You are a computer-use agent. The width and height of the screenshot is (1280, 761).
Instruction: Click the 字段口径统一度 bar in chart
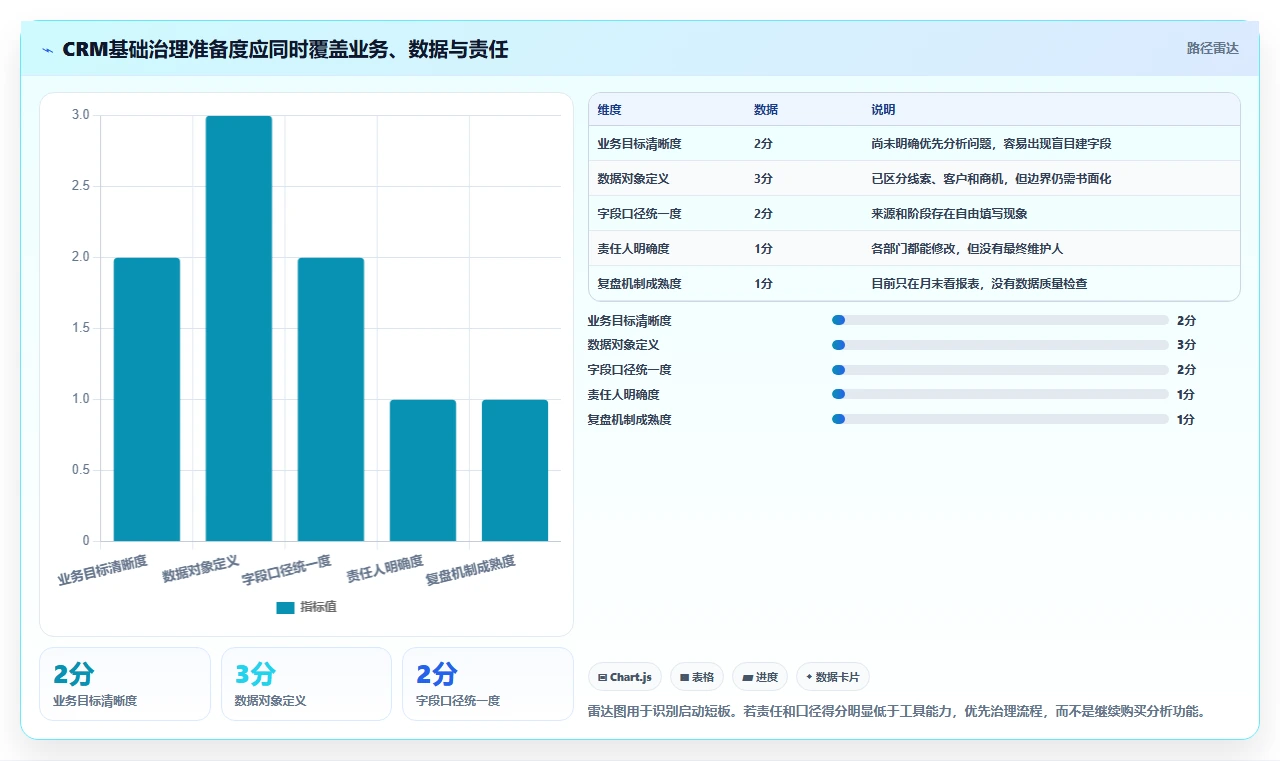(x=331, y=399)
